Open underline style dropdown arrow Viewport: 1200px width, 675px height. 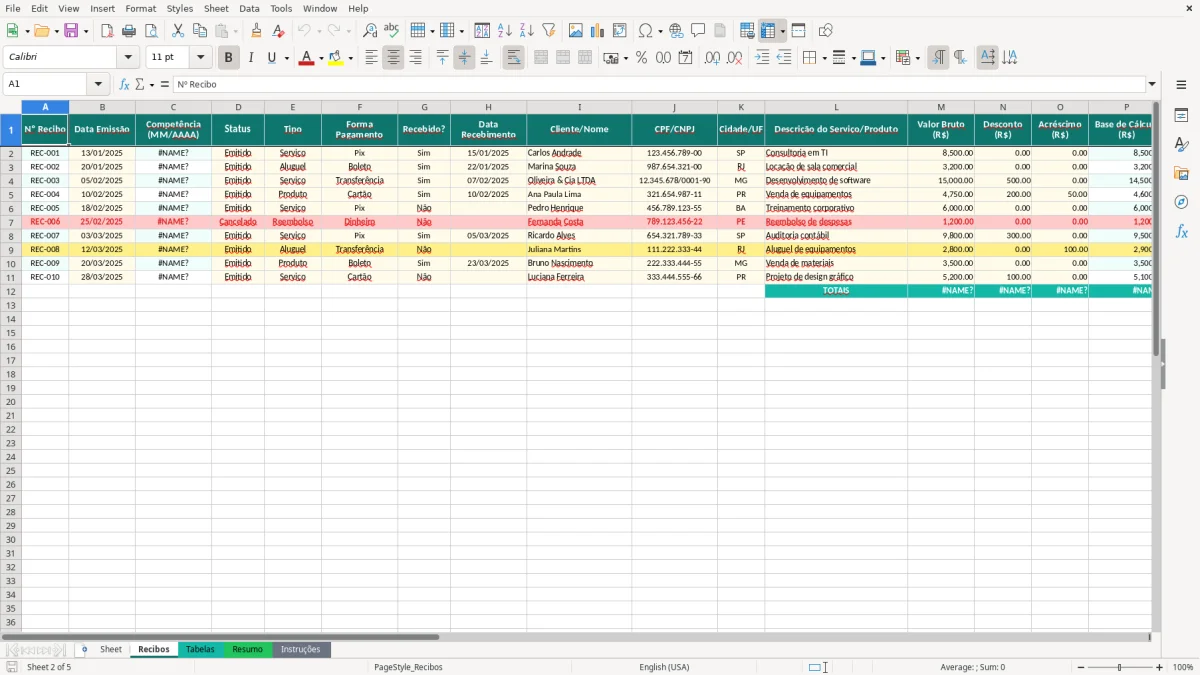(286, 58)
